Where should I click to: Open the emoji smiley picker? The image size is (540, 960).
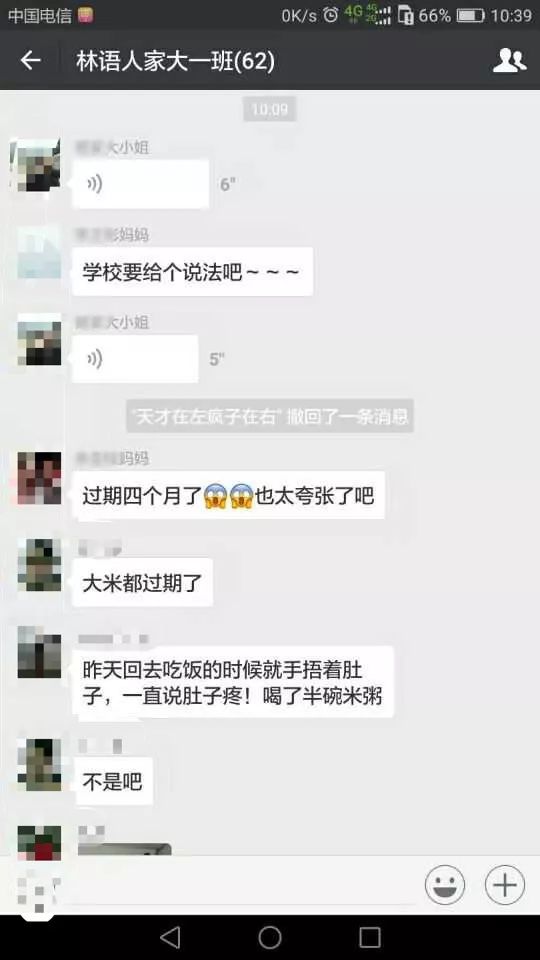click(444, 885)
